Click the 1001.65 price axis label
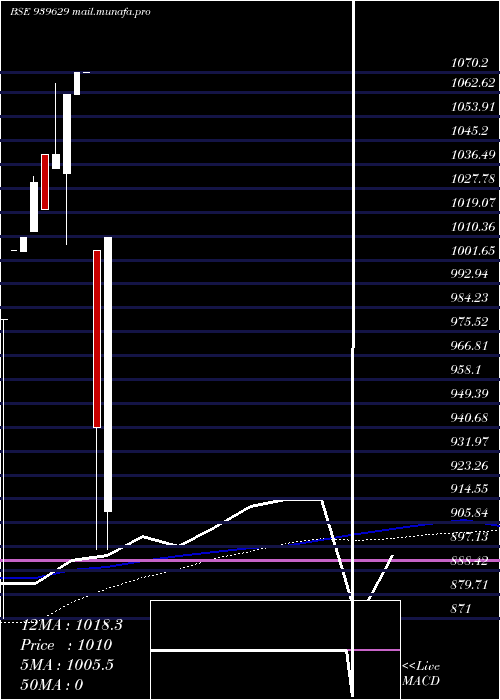This screenshot has width=500, height=700. [x=473, y=250]
